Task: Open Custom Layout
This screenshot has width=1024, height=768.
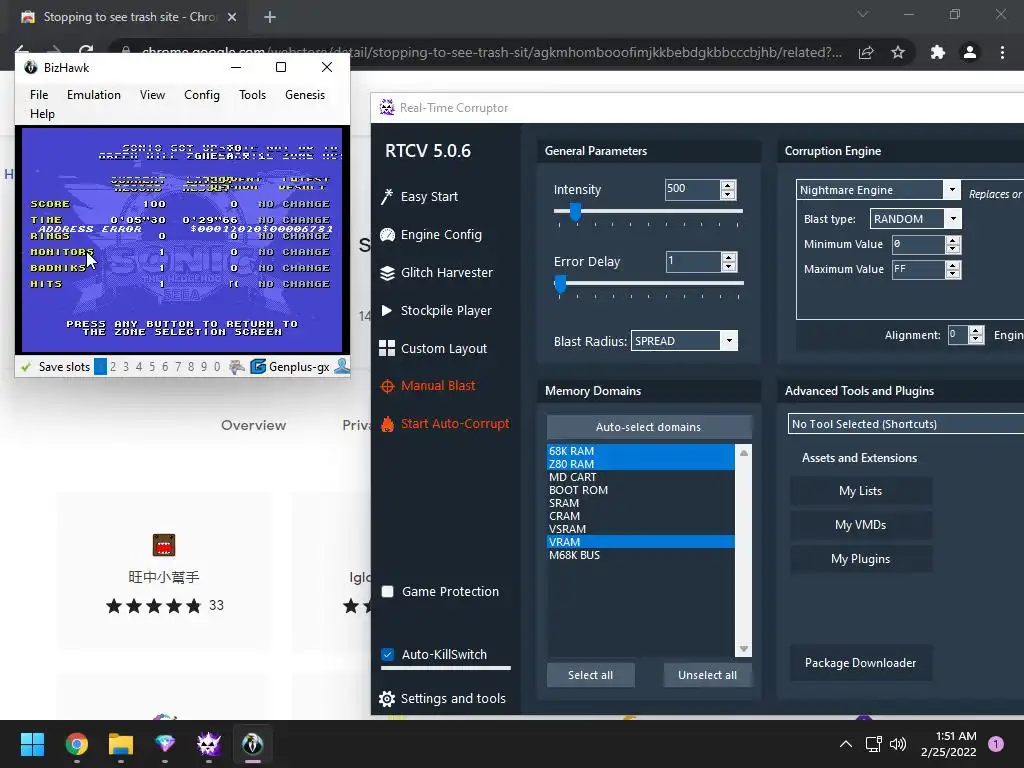Action: coord(432,348)
